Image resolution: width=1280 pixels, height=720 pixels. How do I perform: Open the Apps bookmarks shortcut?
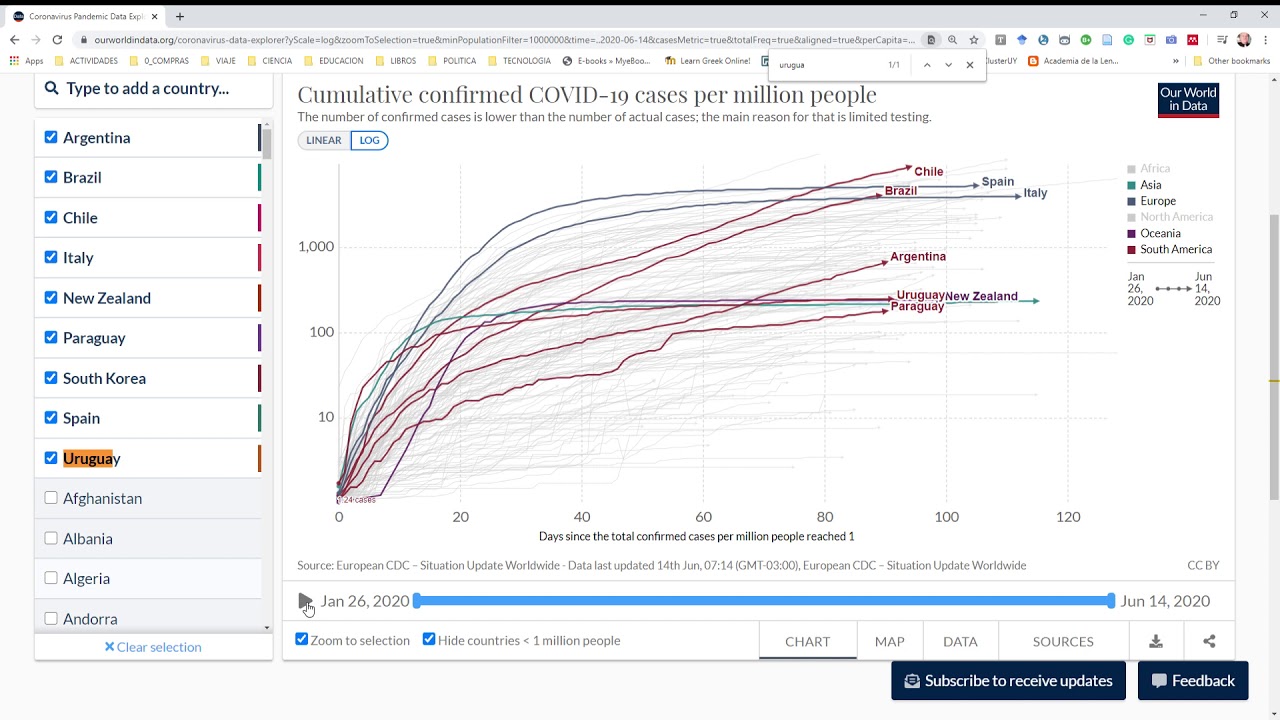[27, 61]
